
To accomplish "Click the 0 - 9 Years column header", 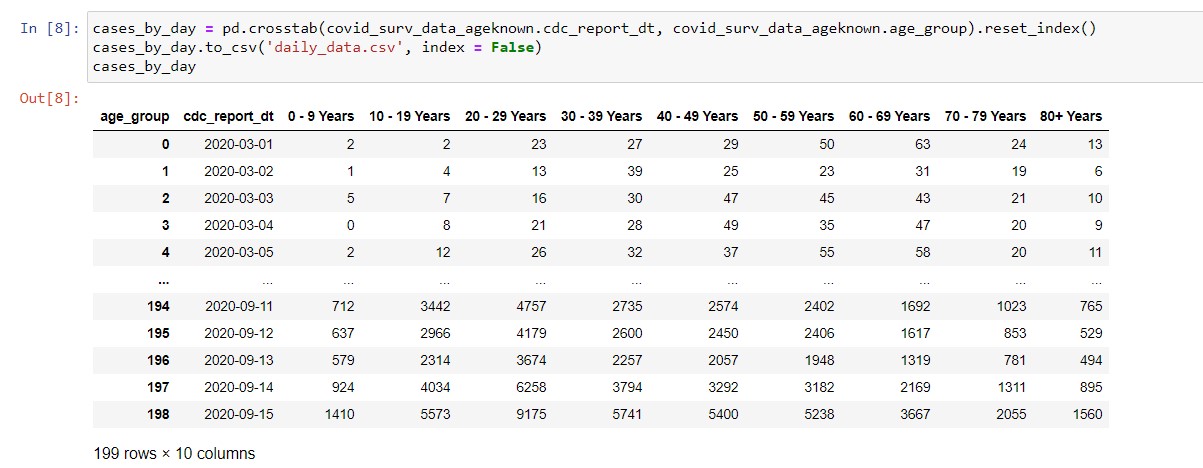I will click(320, 116).
